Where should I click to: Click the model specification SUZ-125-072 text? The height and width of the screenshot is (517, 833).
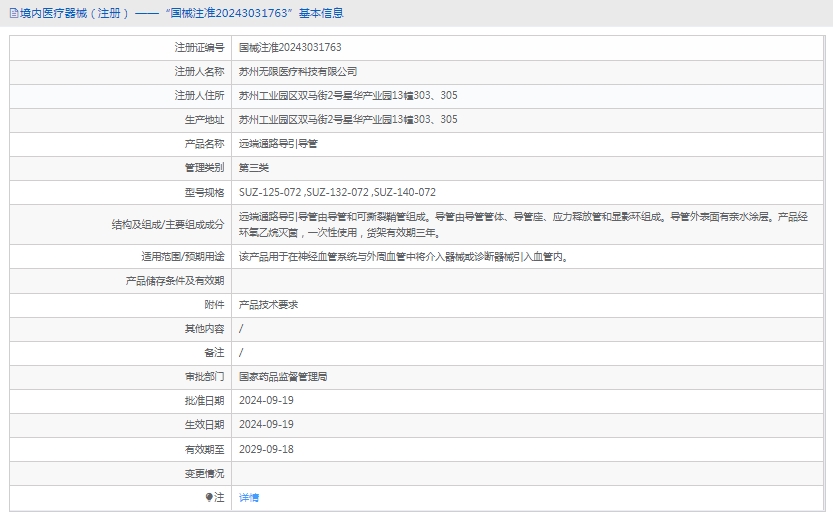click(x=270, y=192)
